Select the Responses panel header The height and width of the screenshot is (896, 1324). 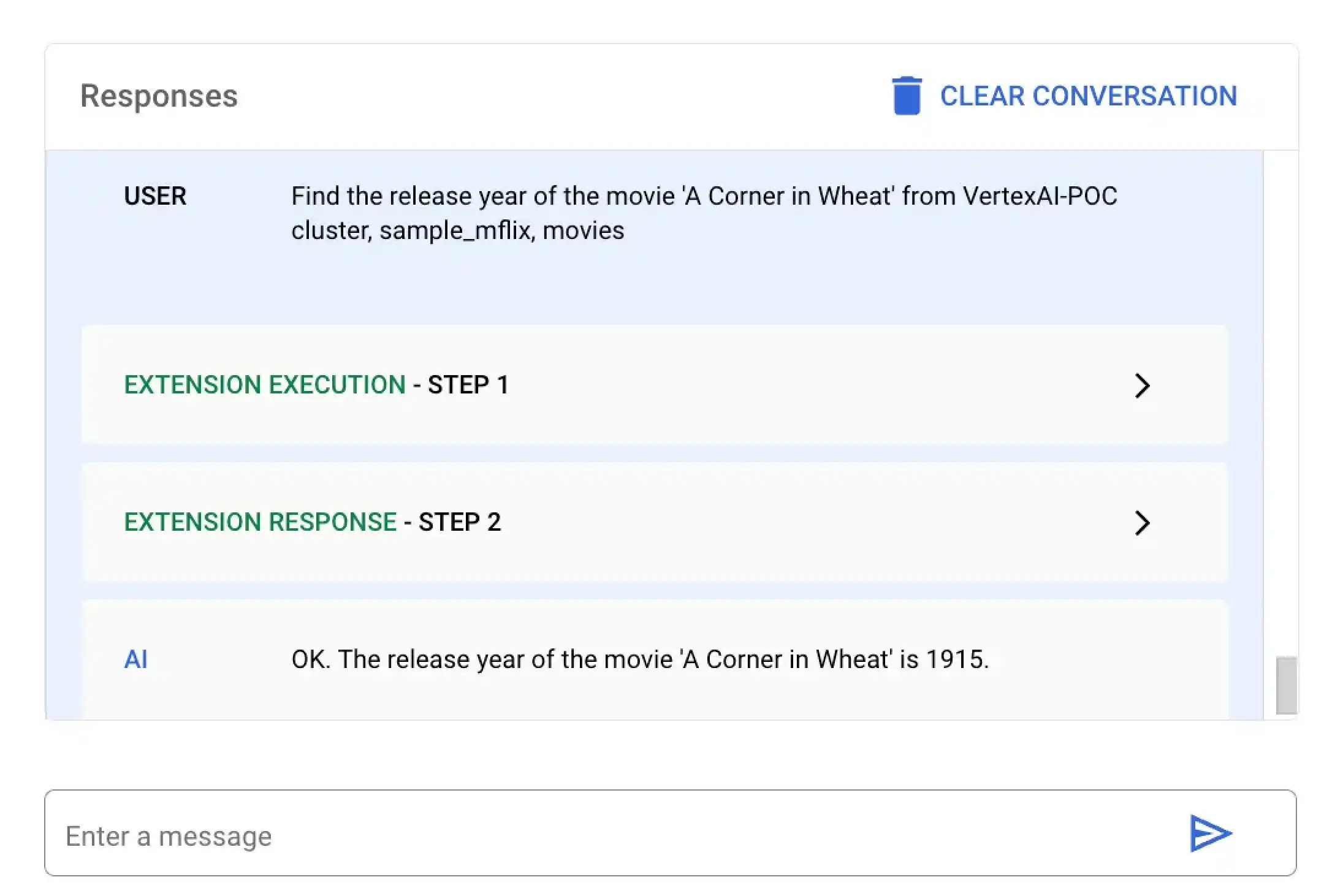pyautogui.click(x=159, y=96)
